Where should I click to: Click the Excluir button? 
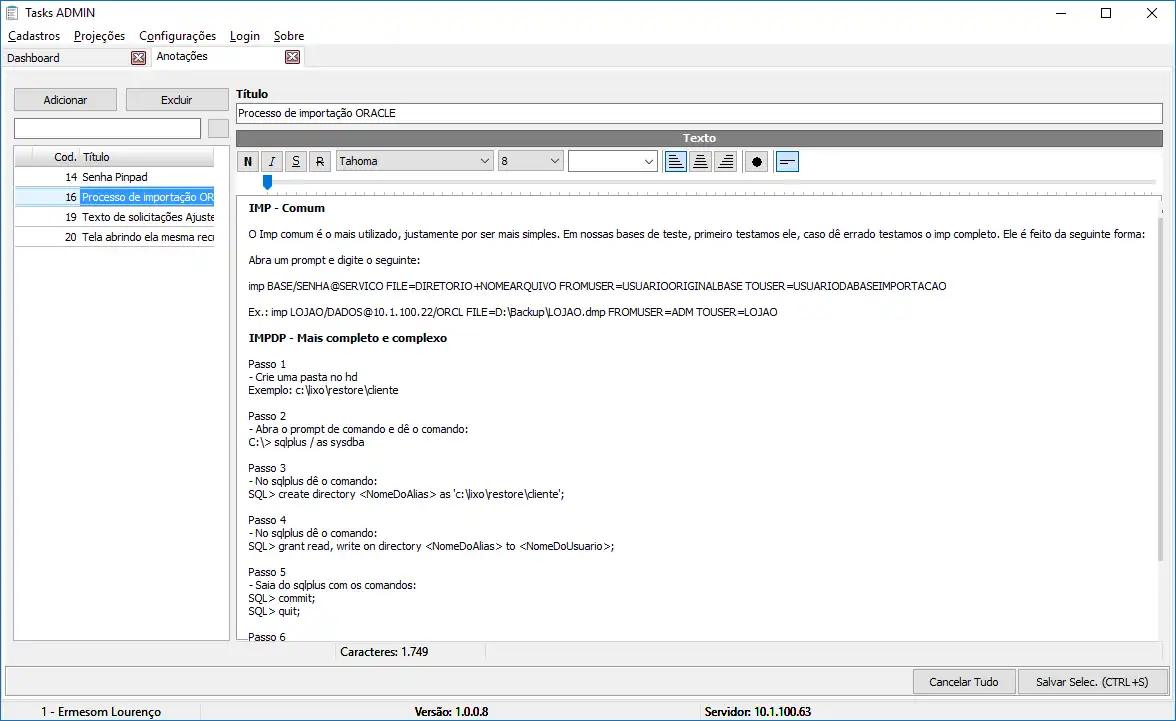coord(177,100)
